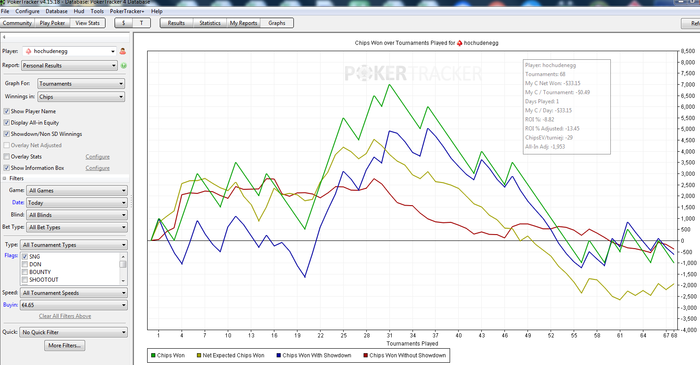Click the player selection icon beside hochudenegg
This screenshot has width=700, height=365.
(123, 51)
